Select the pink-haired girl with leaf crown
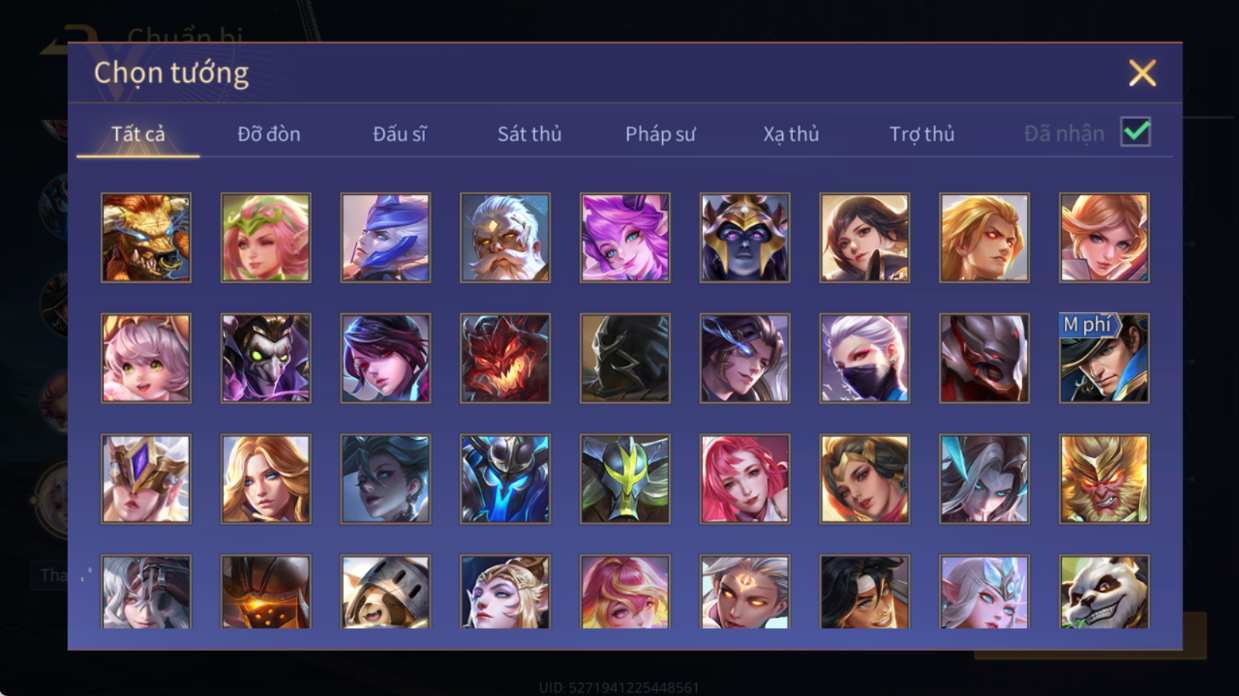This screenshot has width=1239, height=696. [x=266, y=238]
